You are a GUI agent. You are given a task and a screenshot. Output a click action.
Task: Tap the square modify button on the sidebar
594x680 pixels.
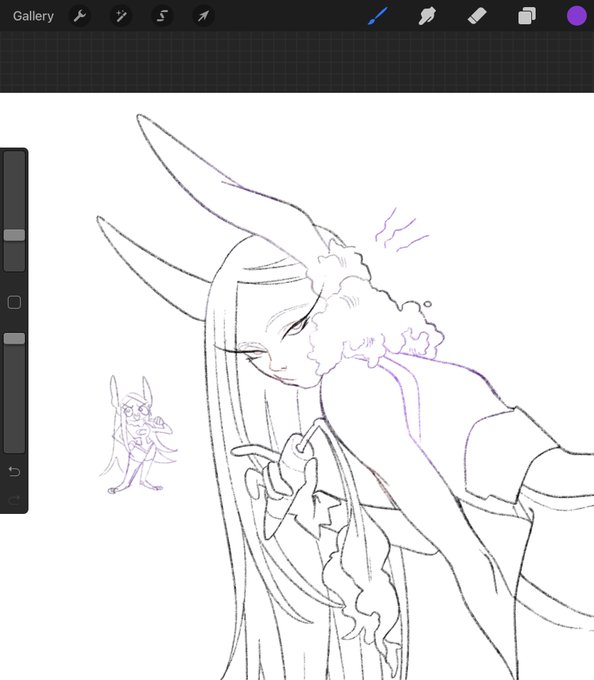click(14, 302)
